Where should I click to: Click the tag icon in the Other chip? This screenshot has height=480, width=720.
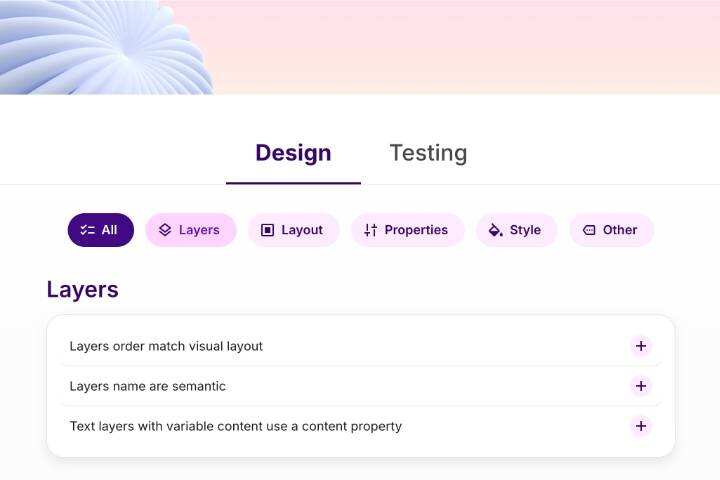[589, 230]
